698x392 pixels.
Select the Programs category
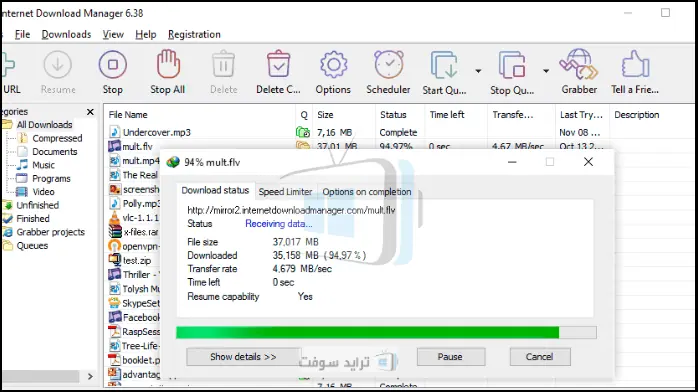point(51,178)
